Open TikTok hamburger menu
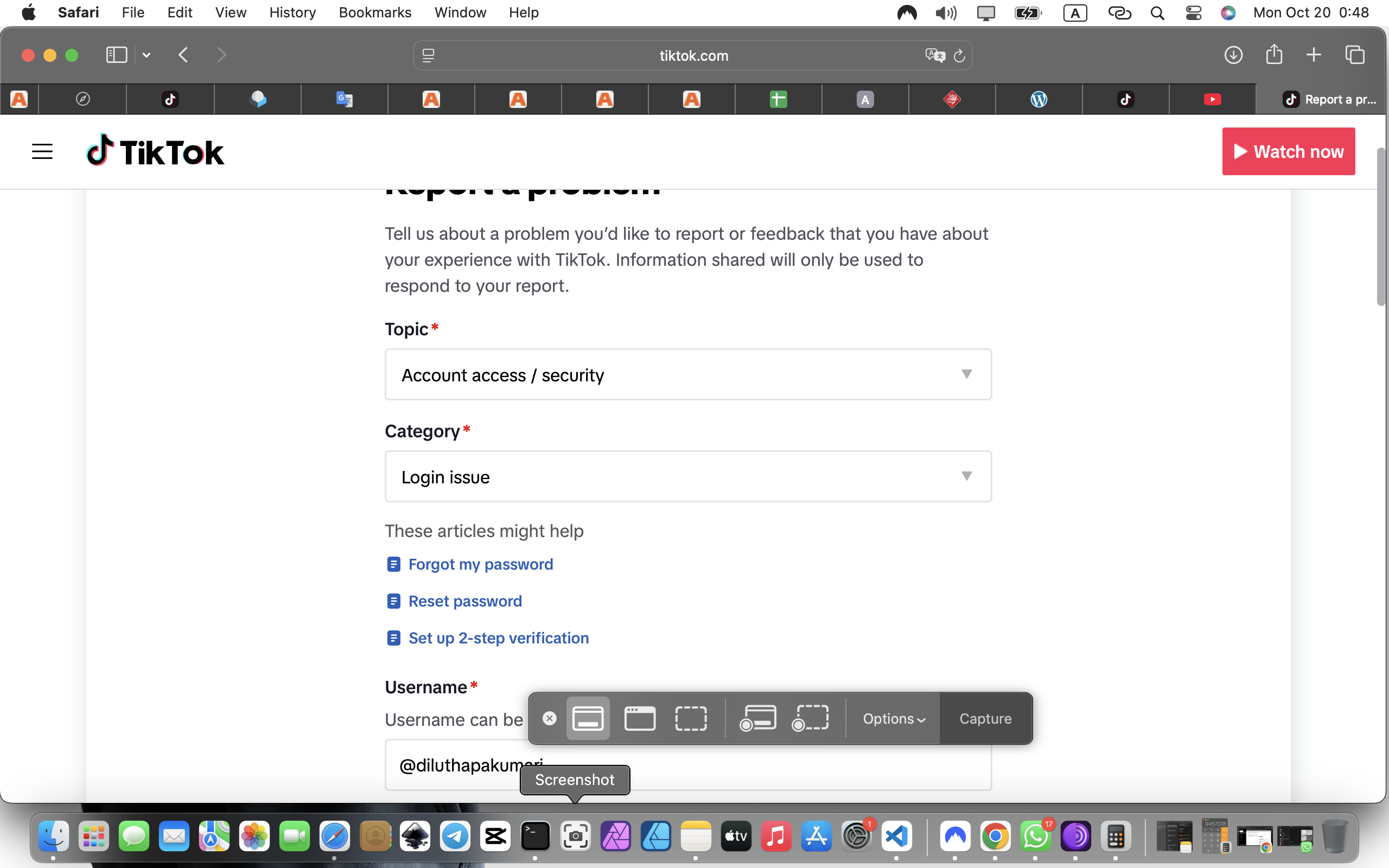Viewport: 1389px width, 868px height. click(42, 151)
